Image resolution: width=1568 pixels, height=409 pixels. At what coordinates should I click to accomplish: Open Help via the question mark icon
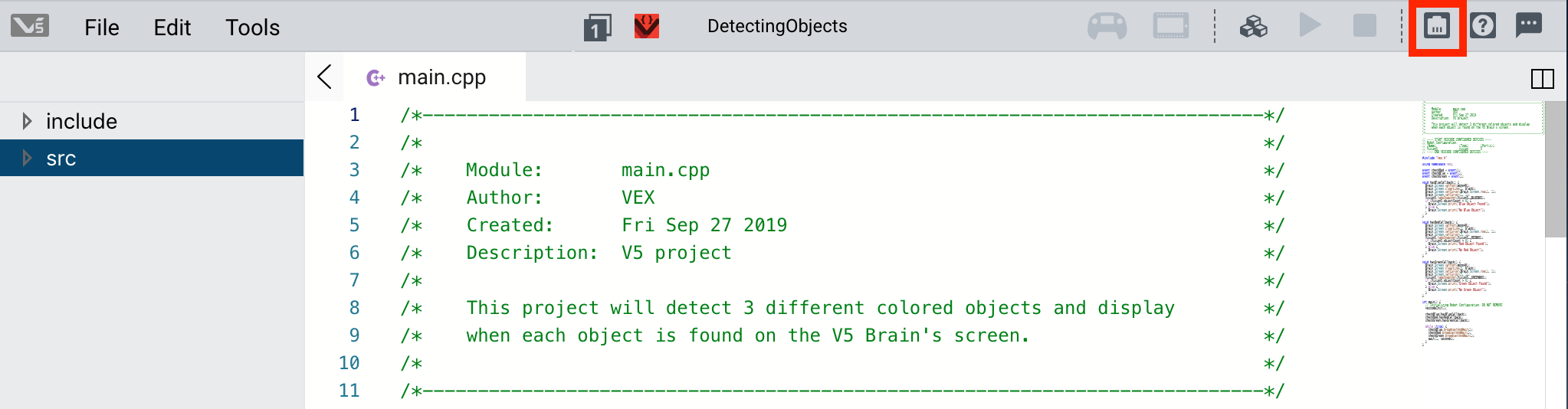click(x=1483, y=26)
